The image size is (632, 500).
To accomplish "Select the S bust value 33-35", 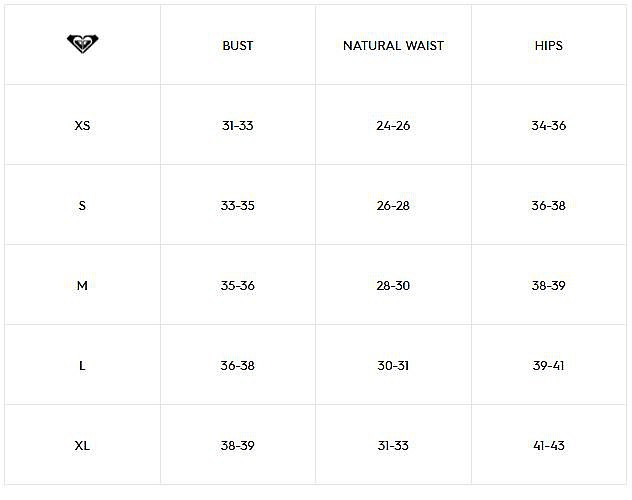I will pos(238,205).
